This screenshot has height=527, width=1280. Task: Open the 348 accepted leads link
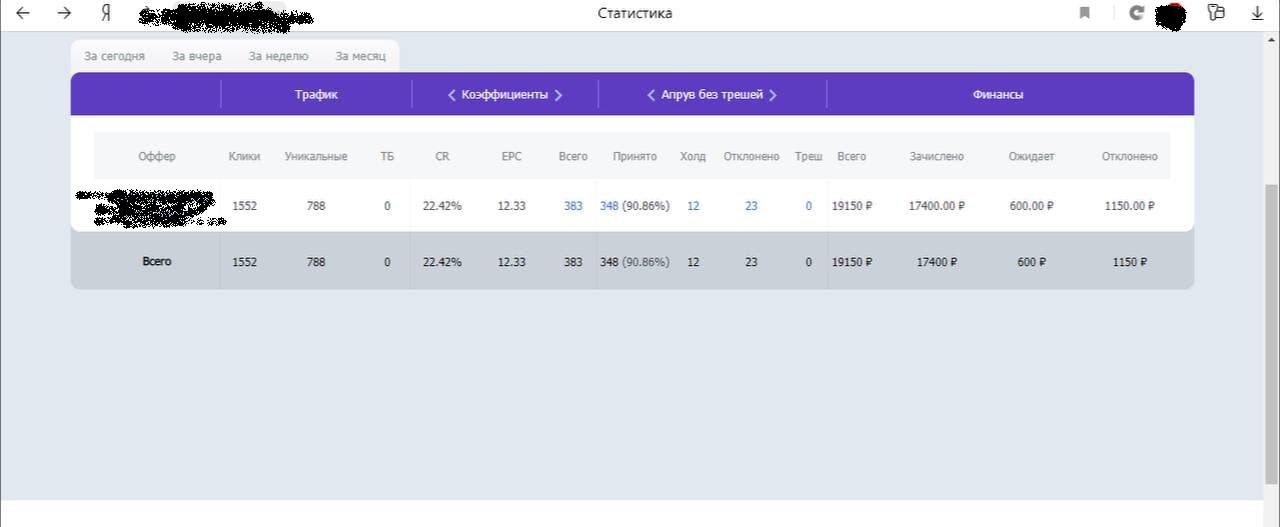click(609, 206)
